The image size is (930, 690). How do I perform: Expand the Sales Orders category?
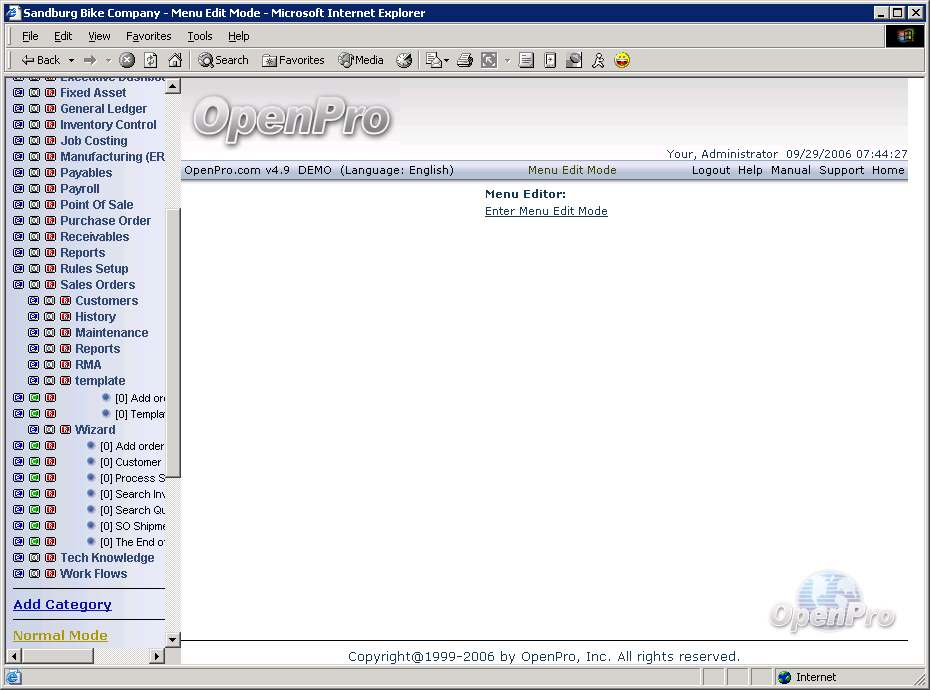pyautogui.click(x=97, y=285)
